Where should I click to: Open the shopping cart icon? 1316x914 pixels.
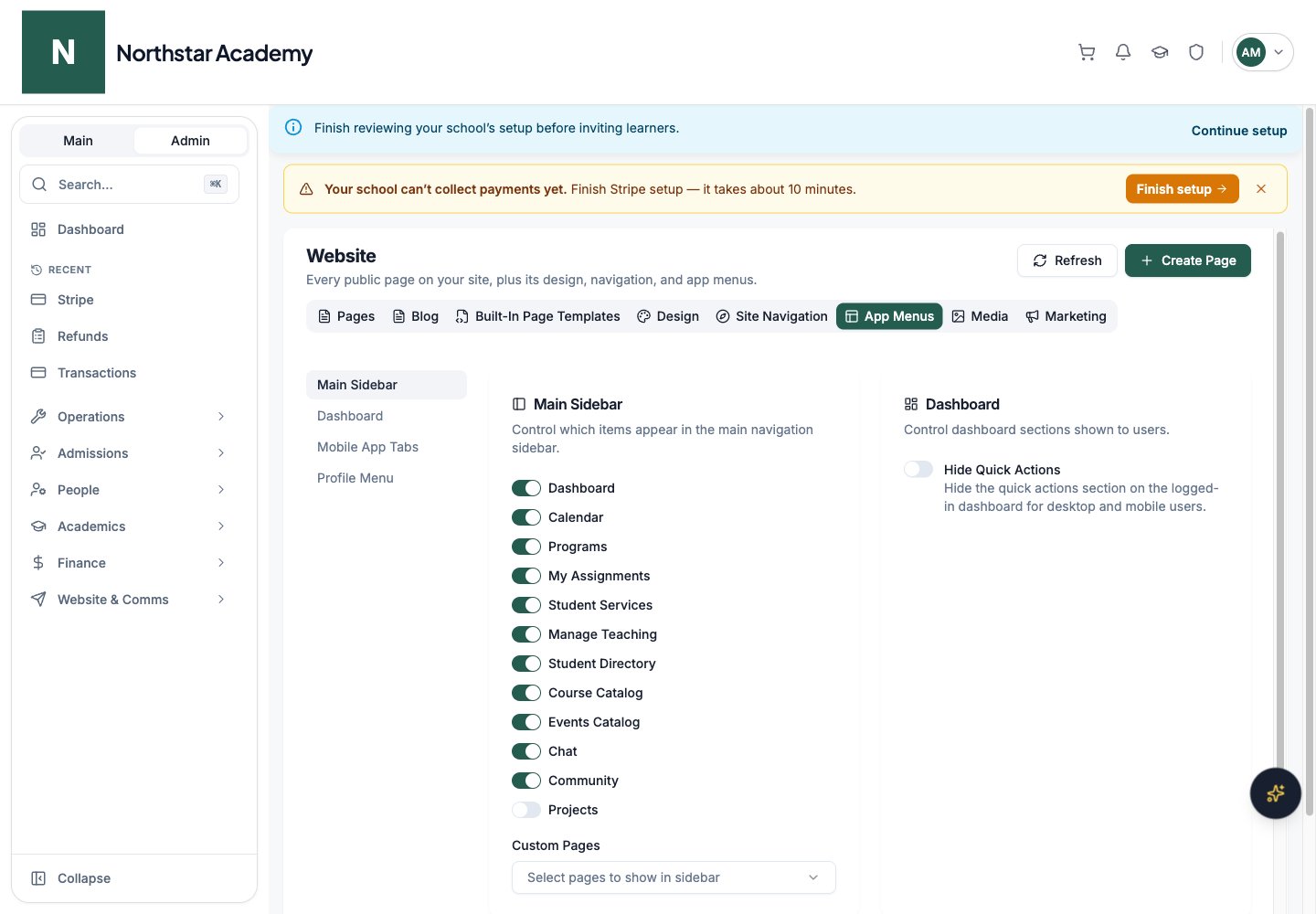tap(1087, 52)
